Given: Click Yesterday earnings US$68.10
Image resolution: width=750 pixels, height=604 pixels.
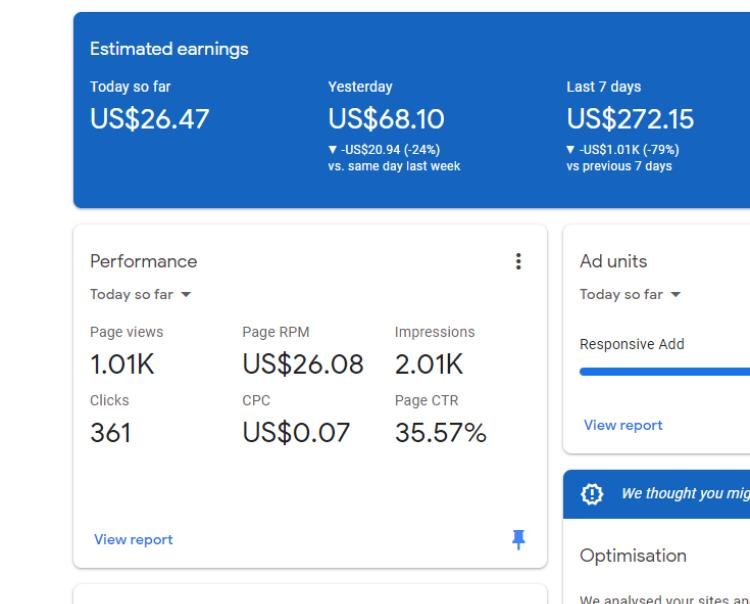Looking at the screenshot, I should 386,119.
